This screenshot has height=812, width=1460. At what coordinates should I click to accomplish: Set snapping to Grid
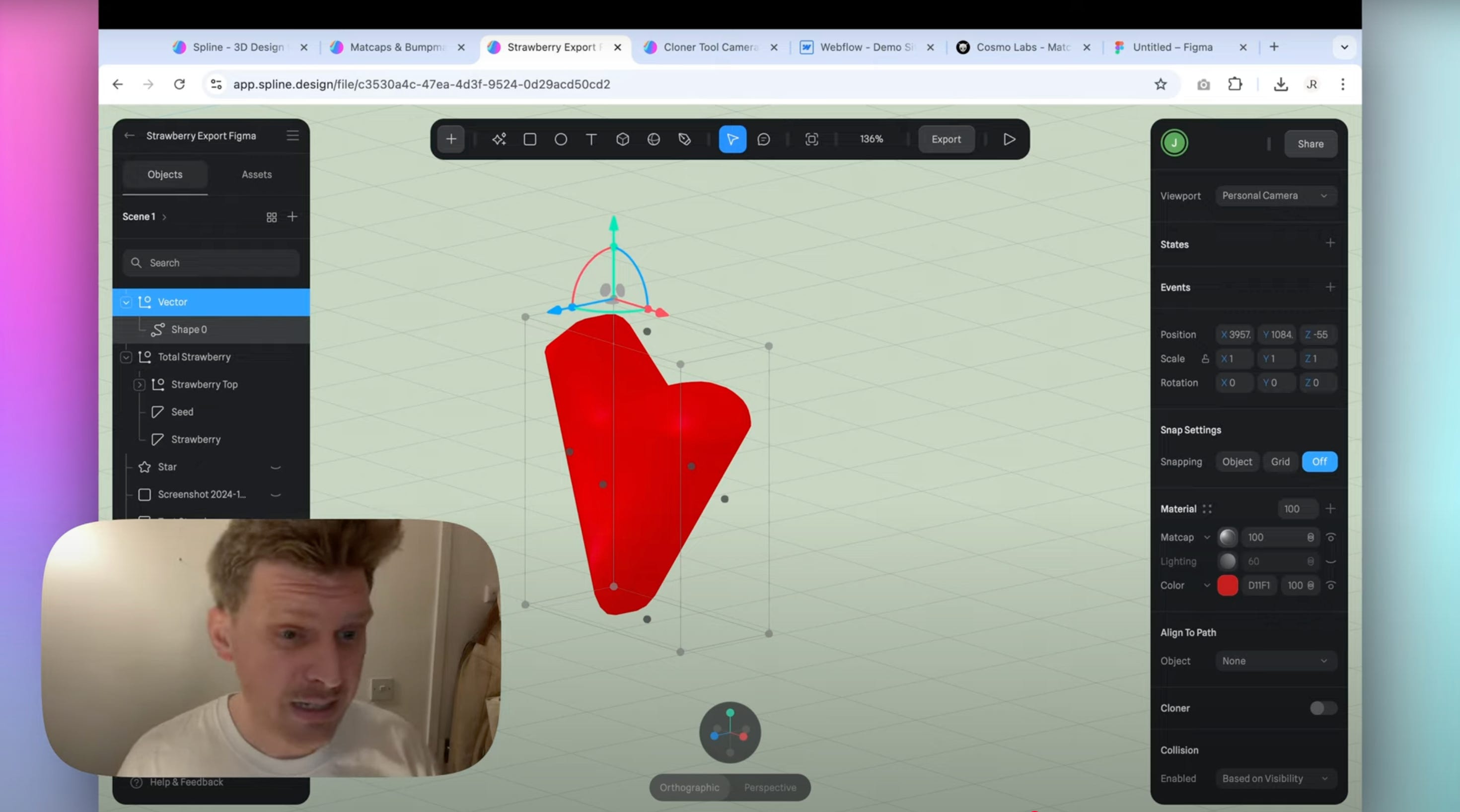click(x=1280, y=461)
